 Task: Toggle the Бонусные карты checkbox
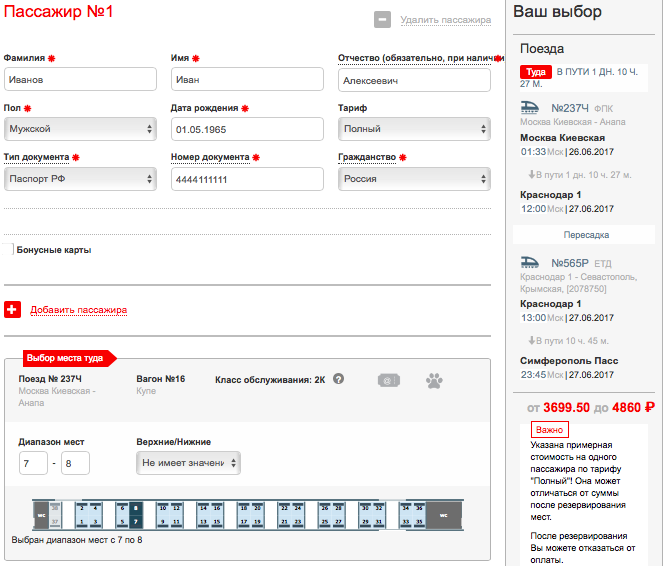click(x=8, y=249)
